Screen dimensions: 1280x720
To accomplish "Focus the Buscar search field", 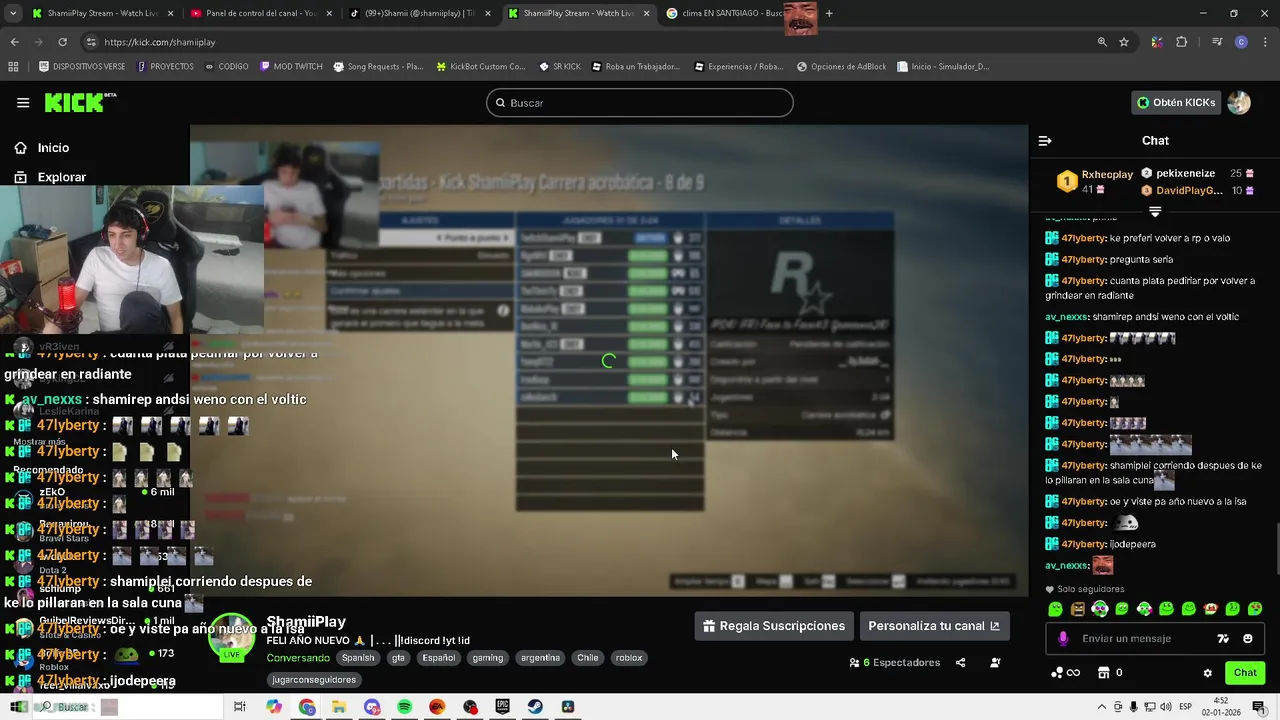I will tap(640, 103).
